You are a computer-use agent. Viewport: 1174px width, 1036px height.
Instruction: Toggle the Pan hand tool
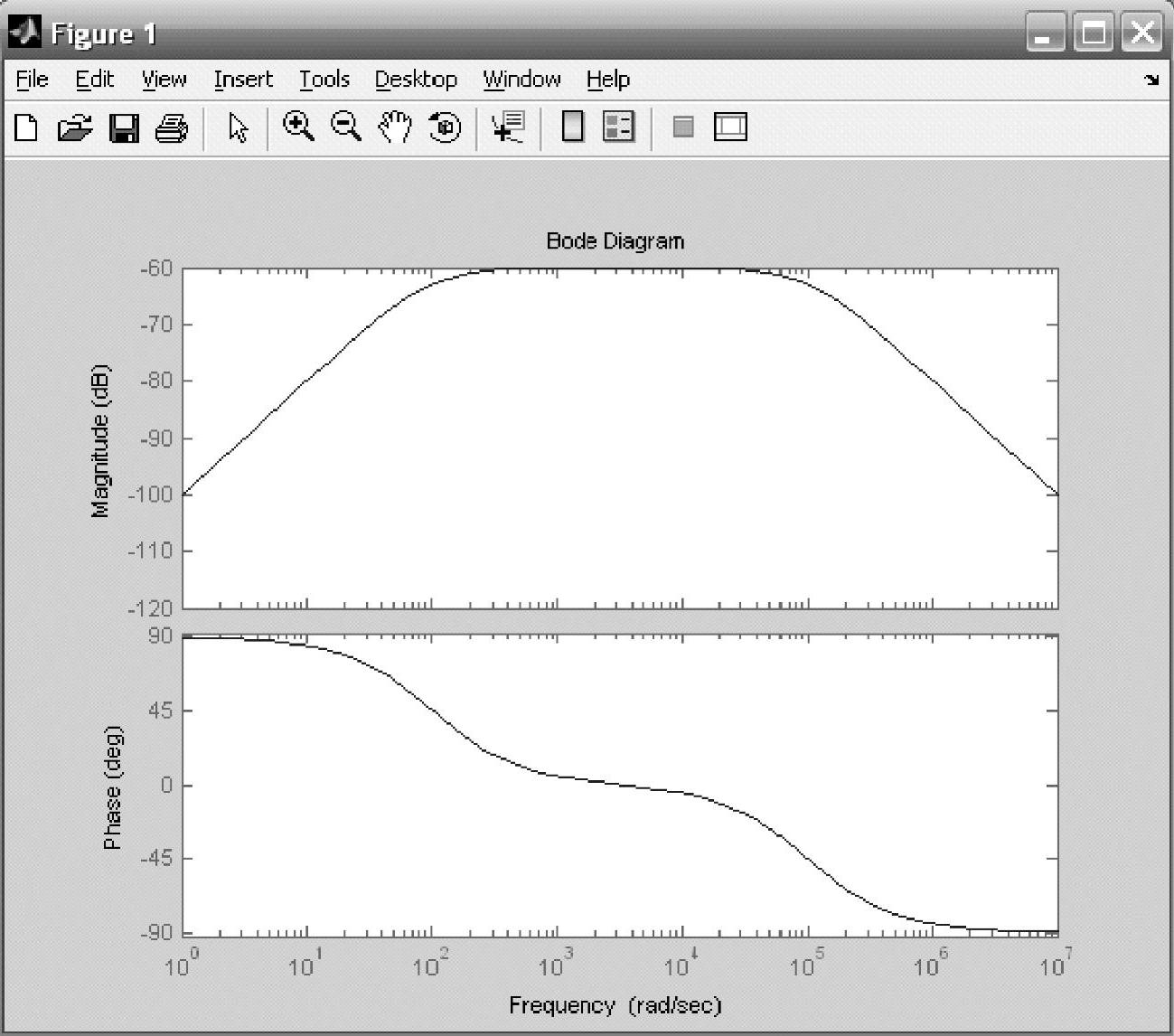point(395,127)
